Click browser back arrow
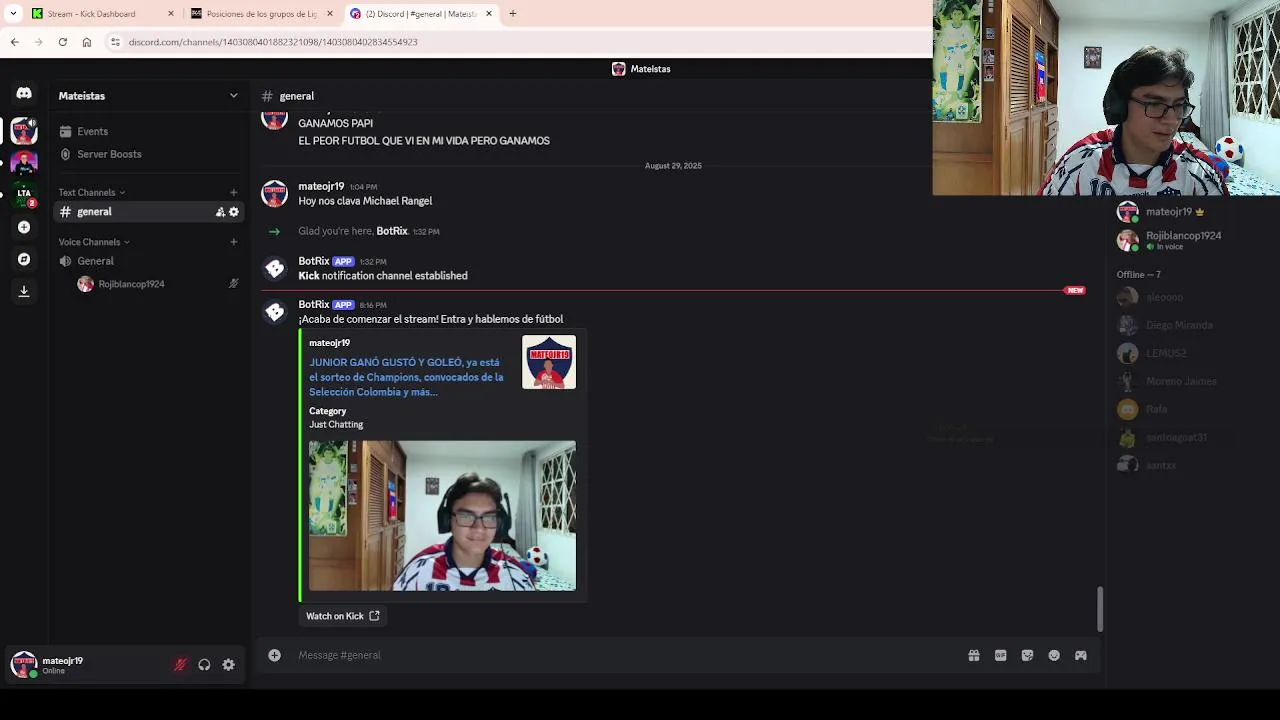The height and width of the screenshot is (720, 1280). click(x=15, y=42)
